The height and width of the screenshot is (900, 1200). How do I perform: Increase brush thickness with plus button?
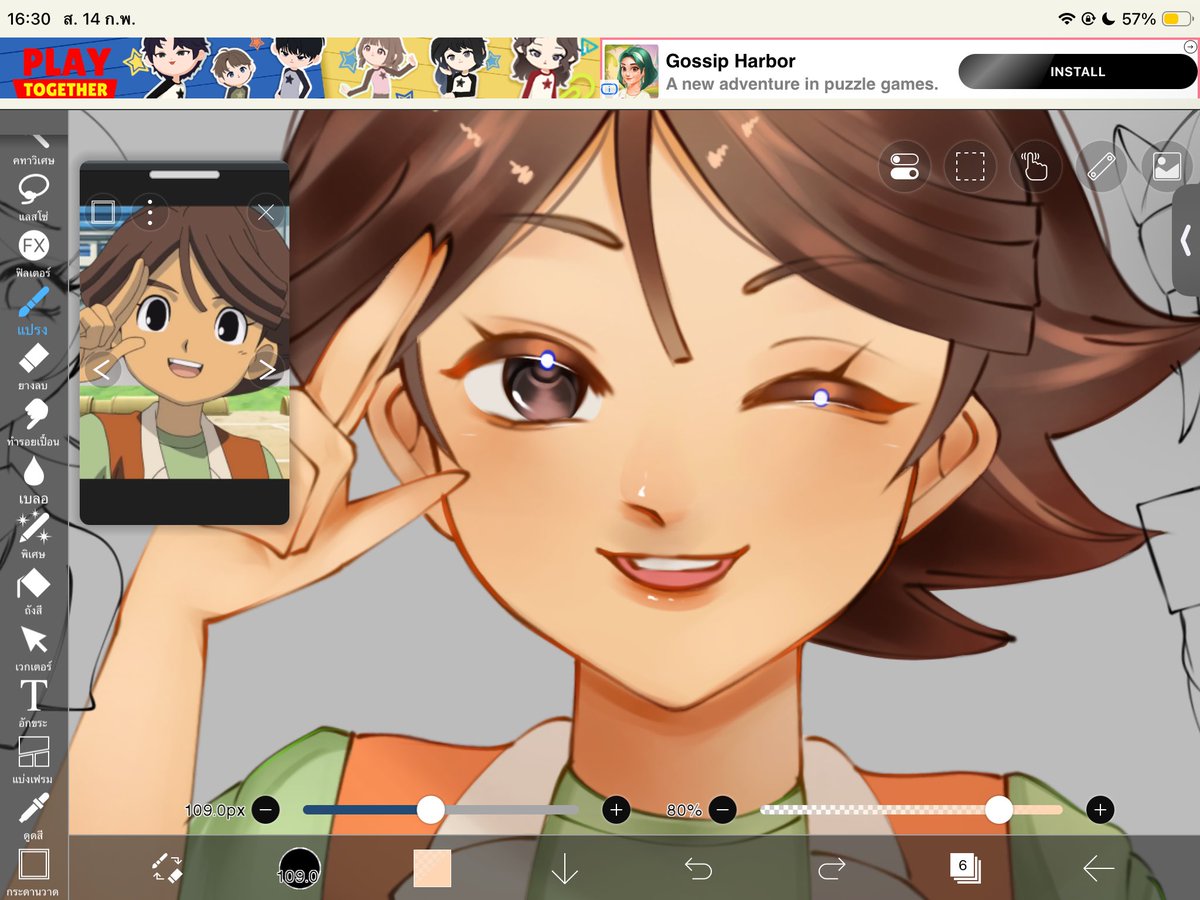point(616,810)
